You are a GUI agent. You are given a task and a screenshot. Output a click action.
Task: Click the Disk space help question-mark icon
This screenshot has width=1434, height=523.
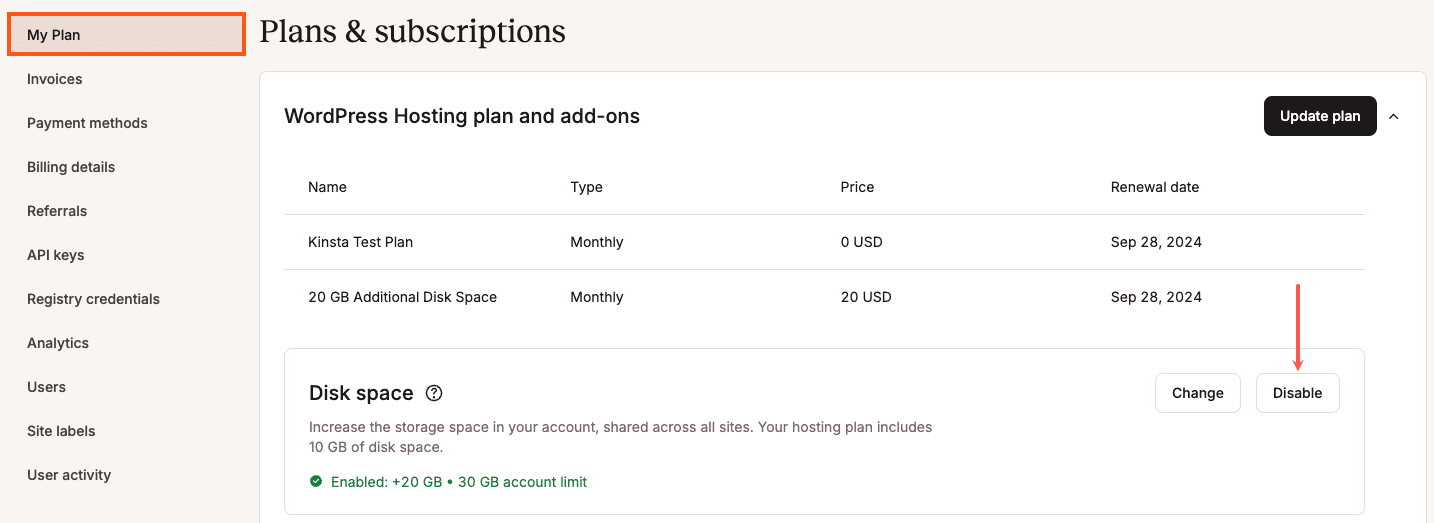[x=434, y=393]
